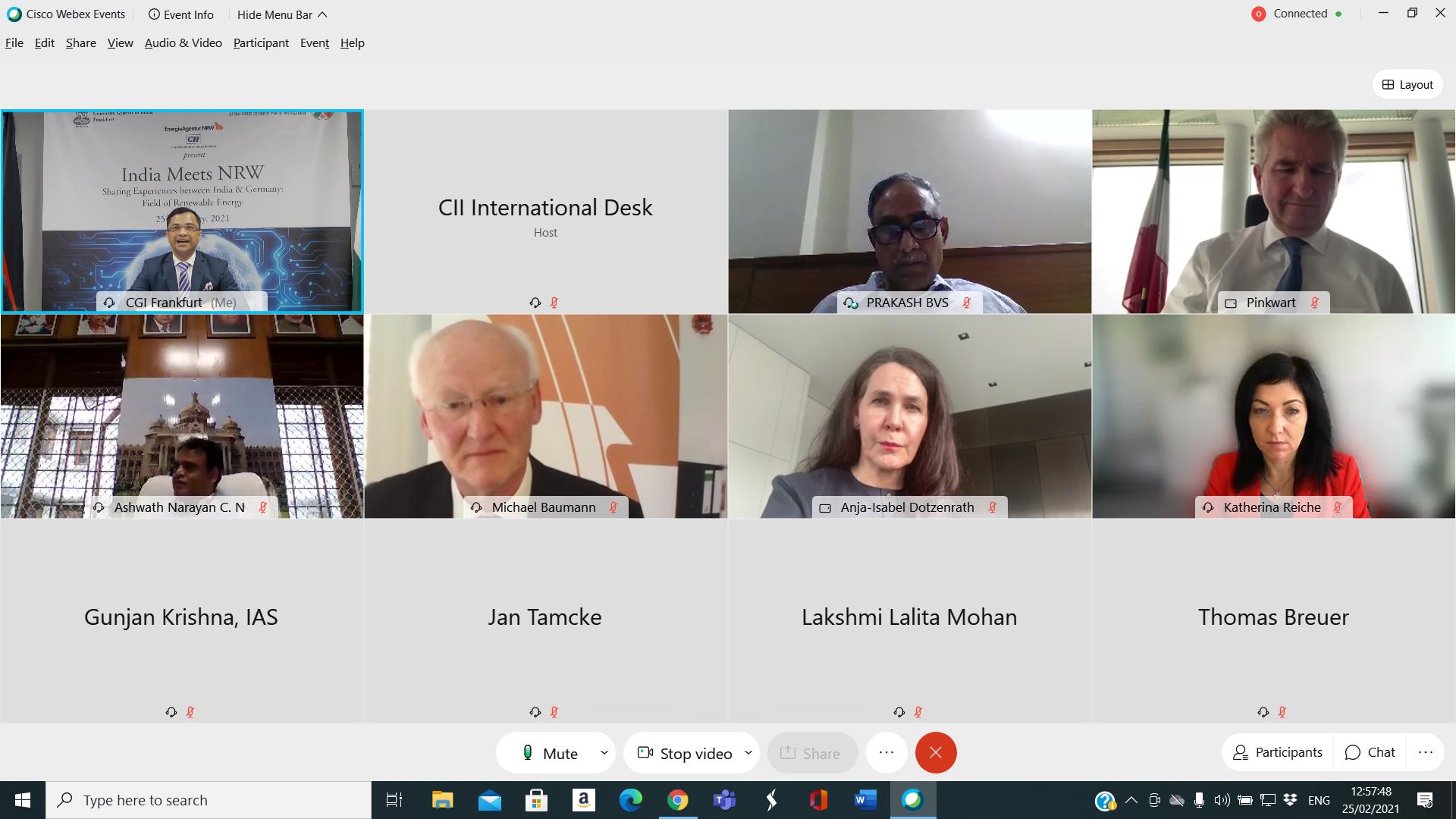The width and height of the screenshot is (1456, 819).
Task: Show hidden system tray icons
Action: (1131, 800)
